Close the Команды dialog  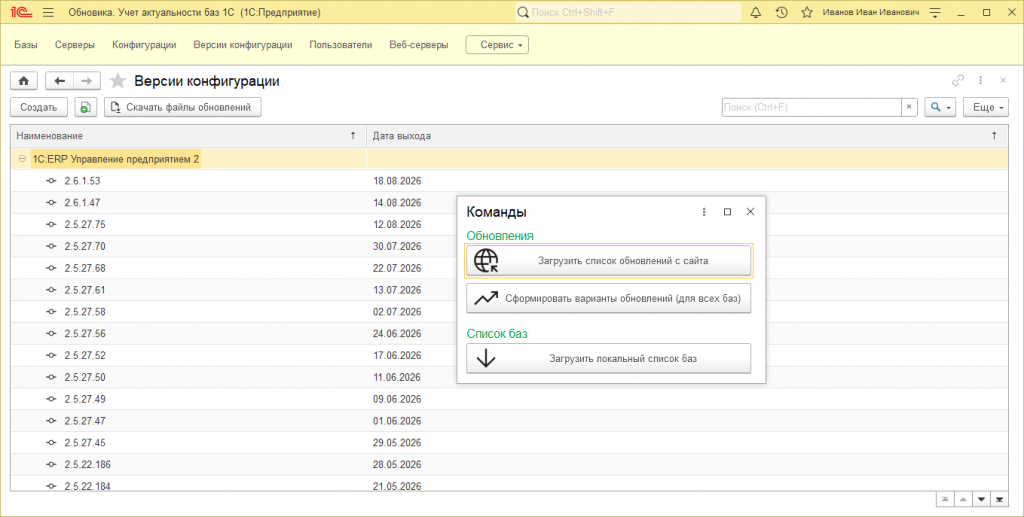[x=750, y=212]
